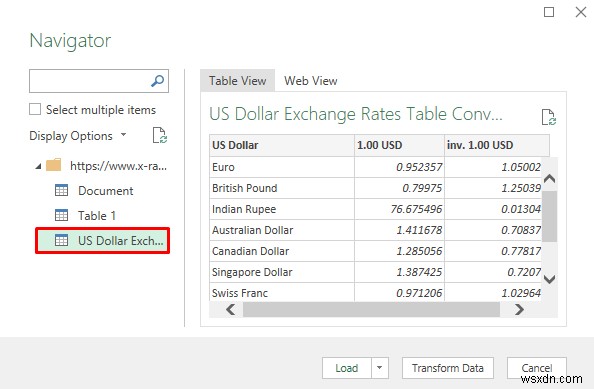The image size is (594, 389).
Task: Click the 0.79975 value cell
Action: coord(400,188)
